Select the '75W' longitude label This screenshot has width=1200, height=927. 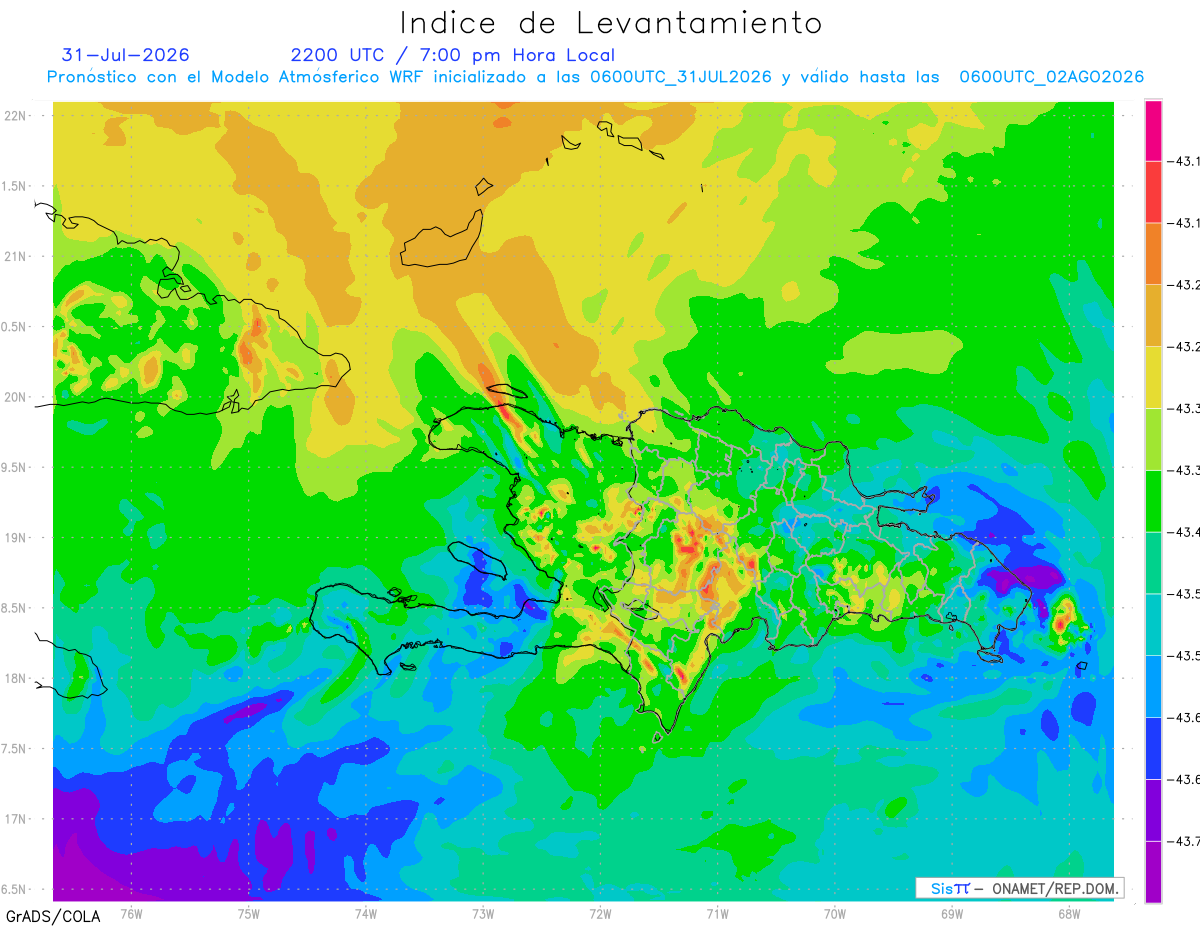[249, 913]
